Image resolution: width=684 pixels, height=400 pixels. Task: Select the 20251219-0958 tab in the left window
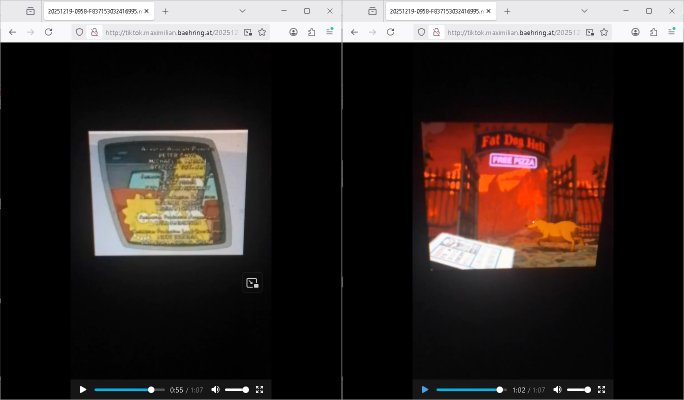click(x=93, y=11)
